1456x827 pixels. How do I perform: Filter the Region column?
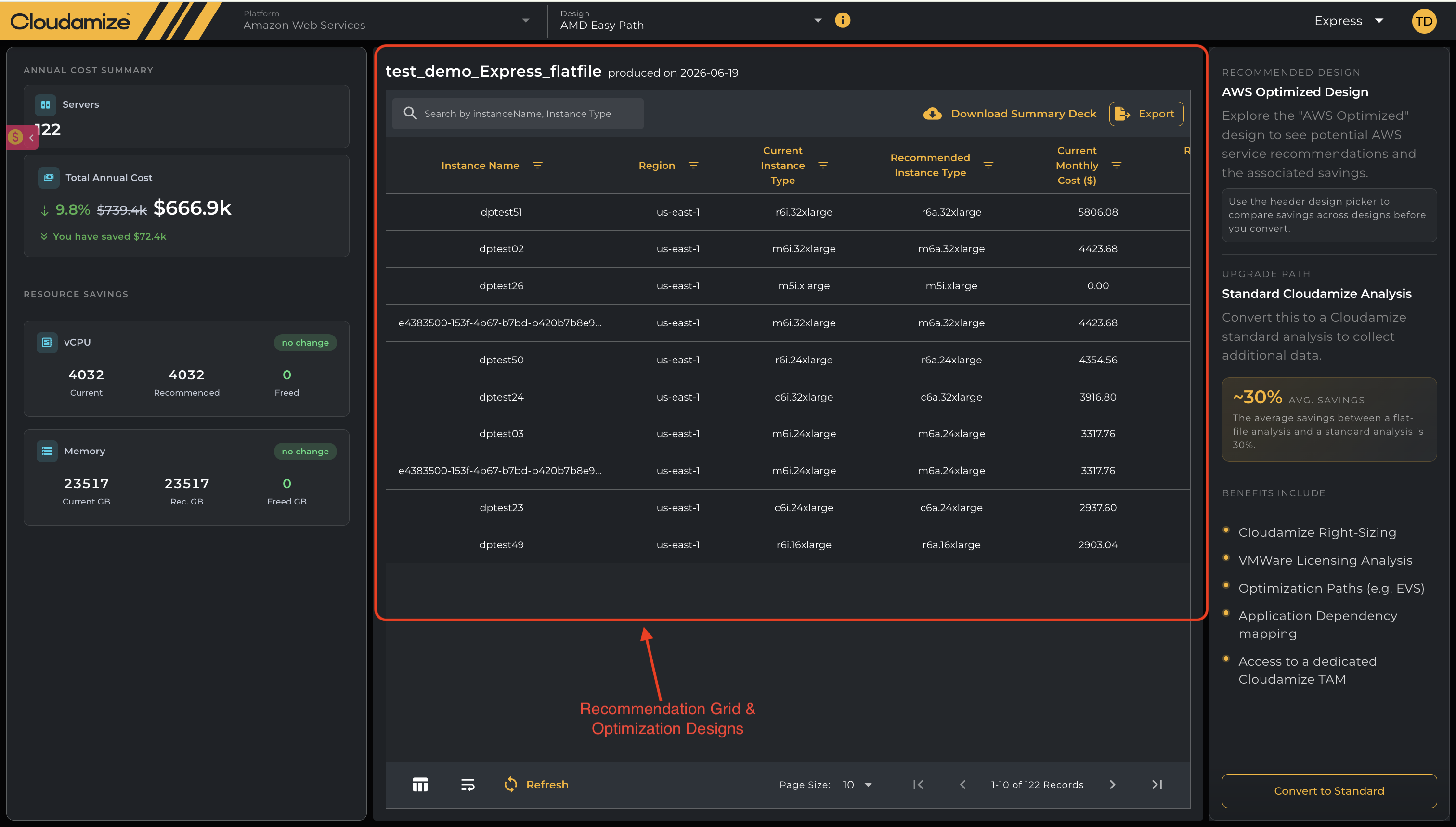tap(693, 165)
